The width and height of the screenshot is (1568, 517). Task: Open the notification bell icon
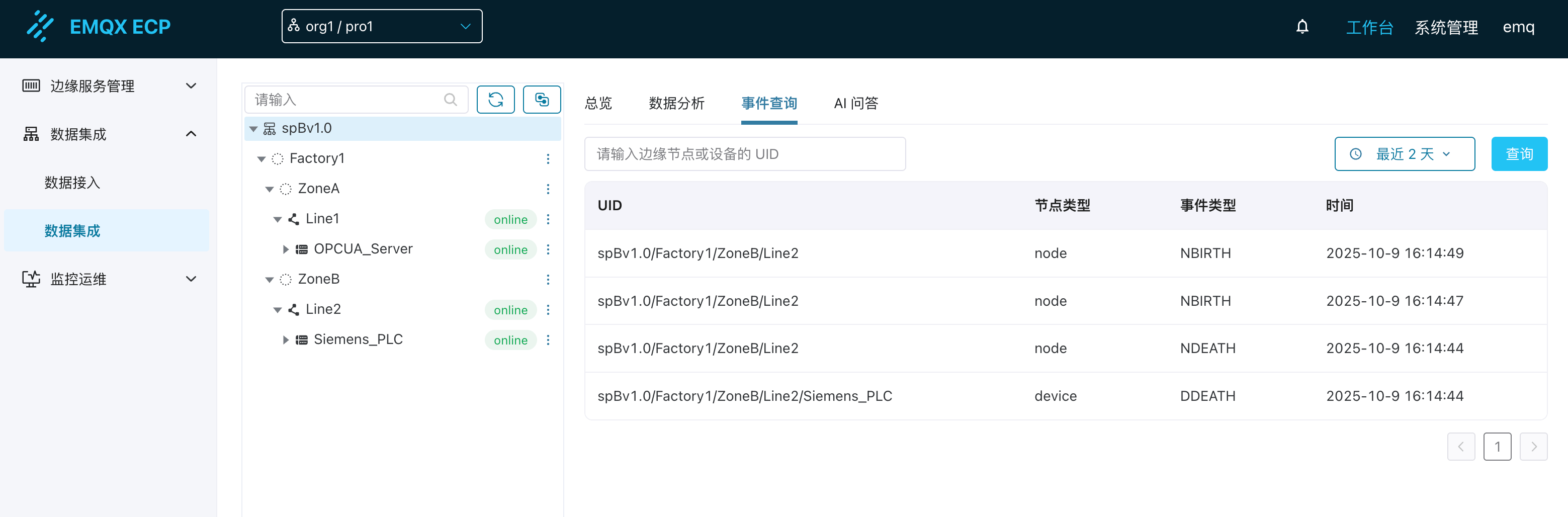tap(1302, 27)
